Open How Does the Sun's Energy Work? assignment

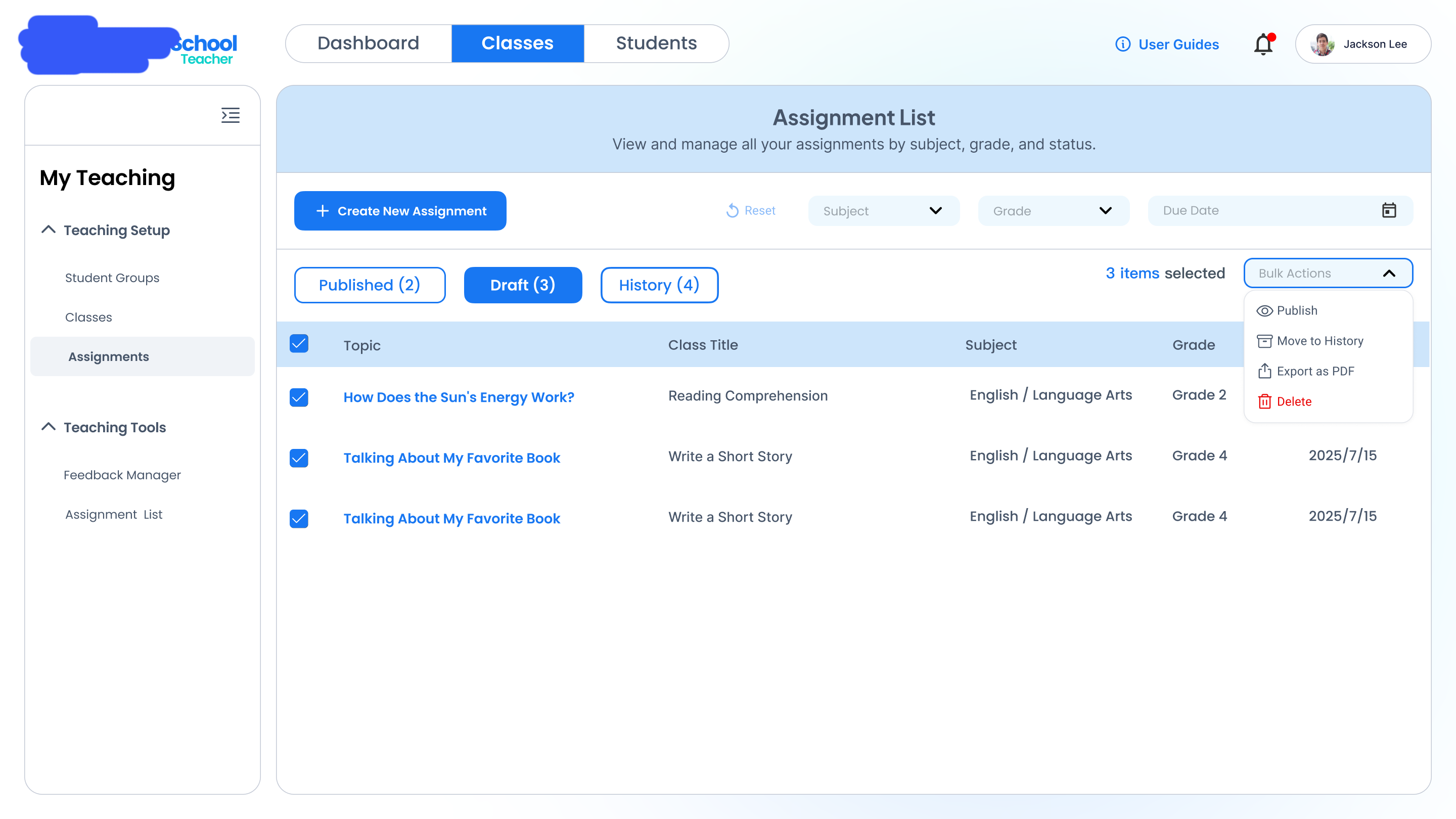(x=459, y=397)
